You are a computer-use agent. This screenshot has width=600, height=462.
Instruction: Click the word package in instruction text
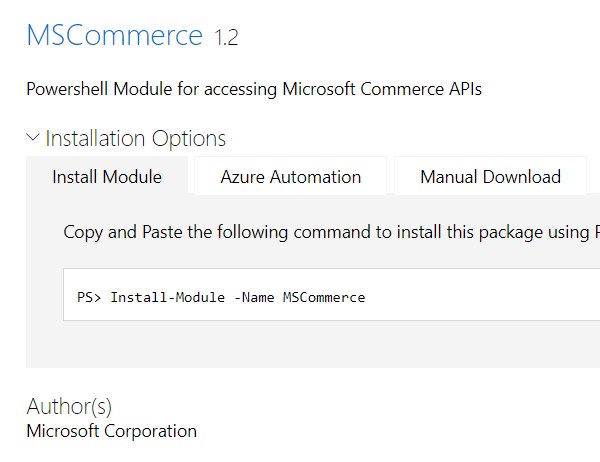click(x=512, y=232)
